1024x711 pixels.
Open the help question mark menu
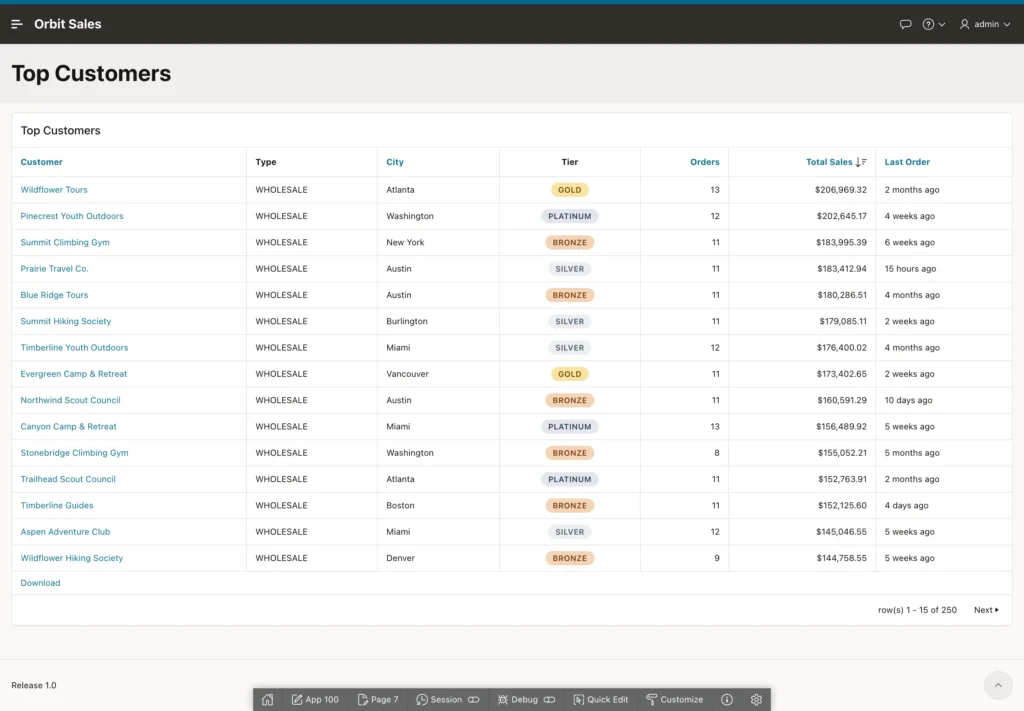pos(933,24)
